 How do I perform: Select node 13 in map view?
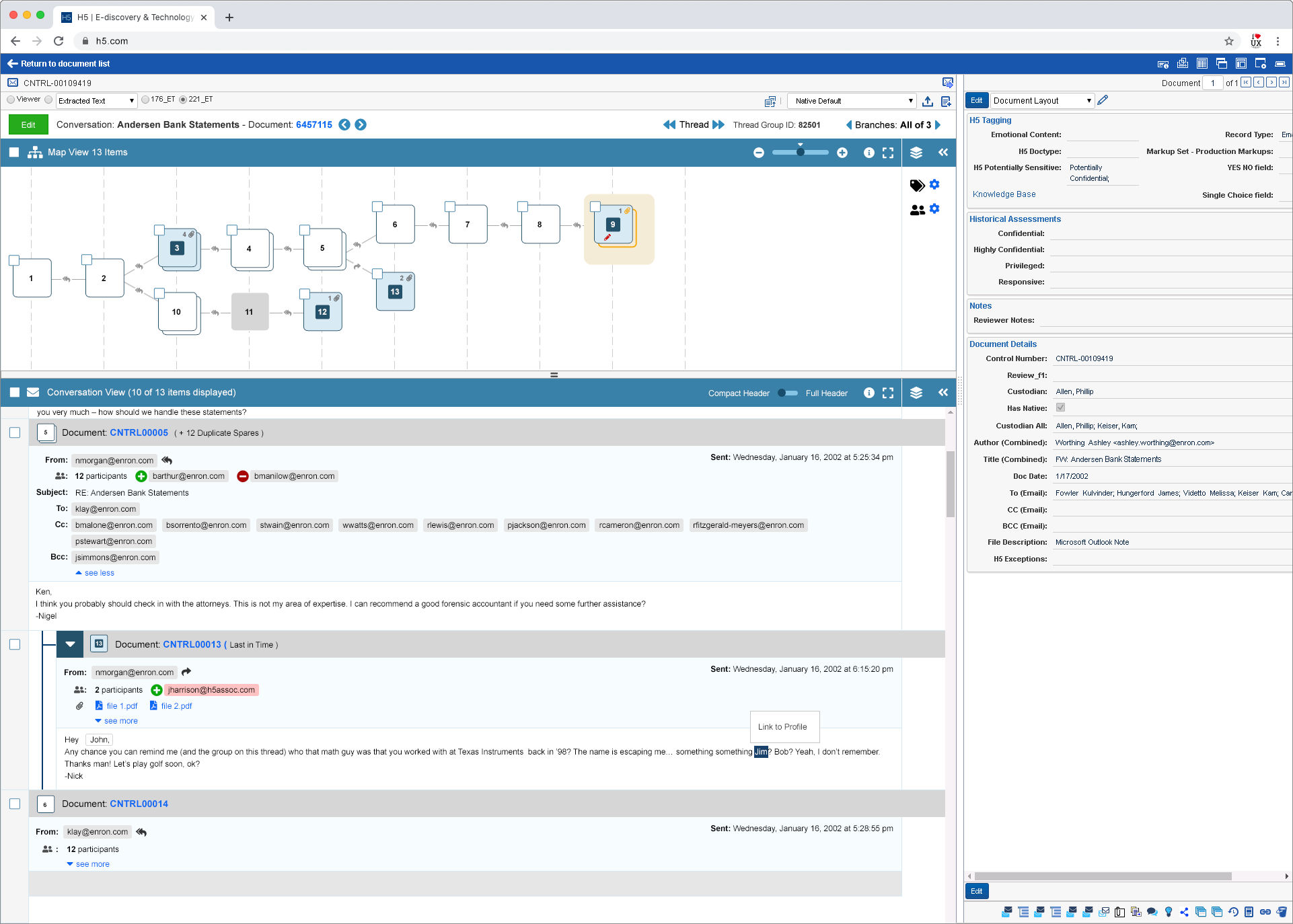pos(395,291)
